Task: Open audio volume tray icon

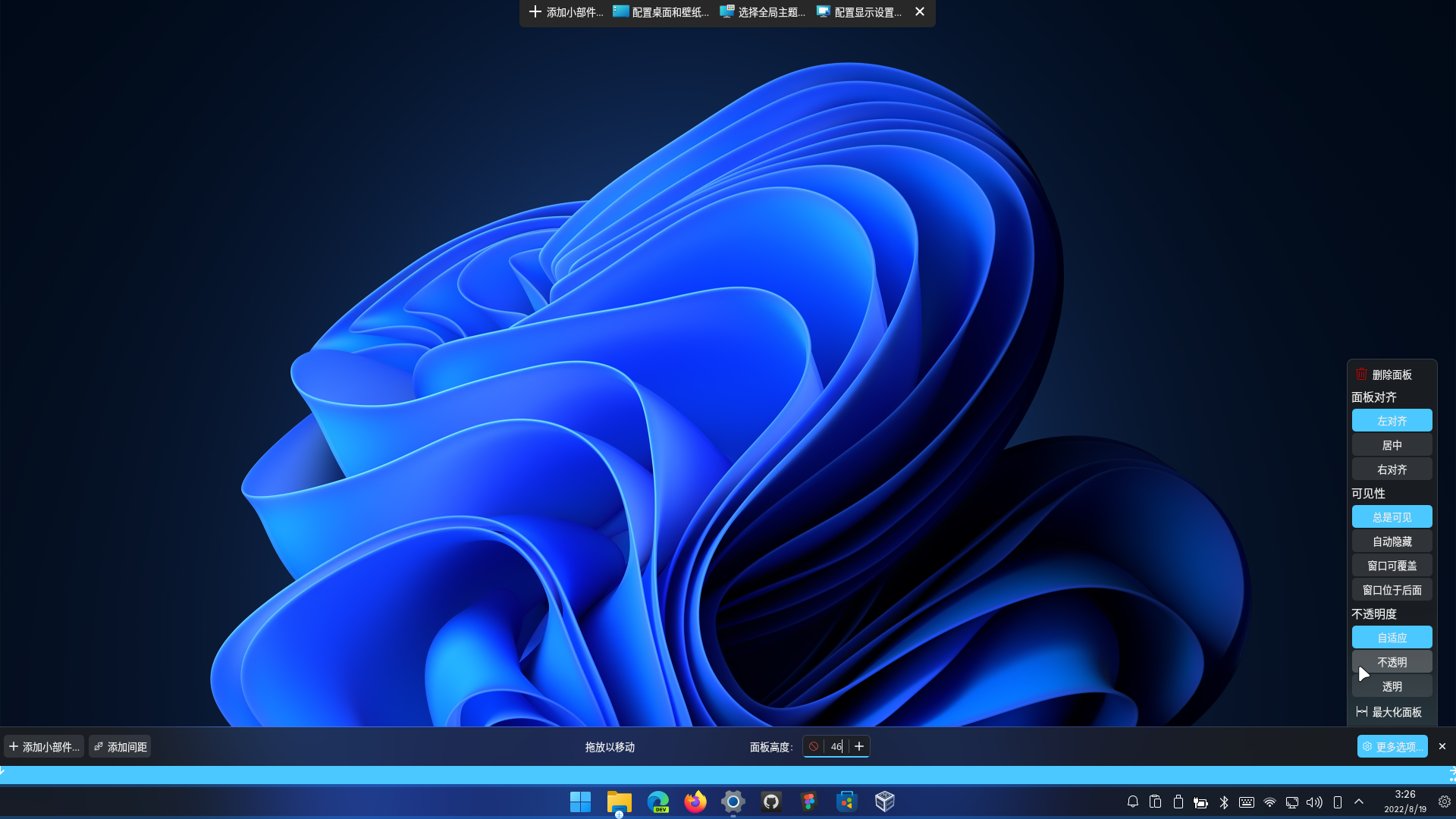Action: tap(1315, 802)
